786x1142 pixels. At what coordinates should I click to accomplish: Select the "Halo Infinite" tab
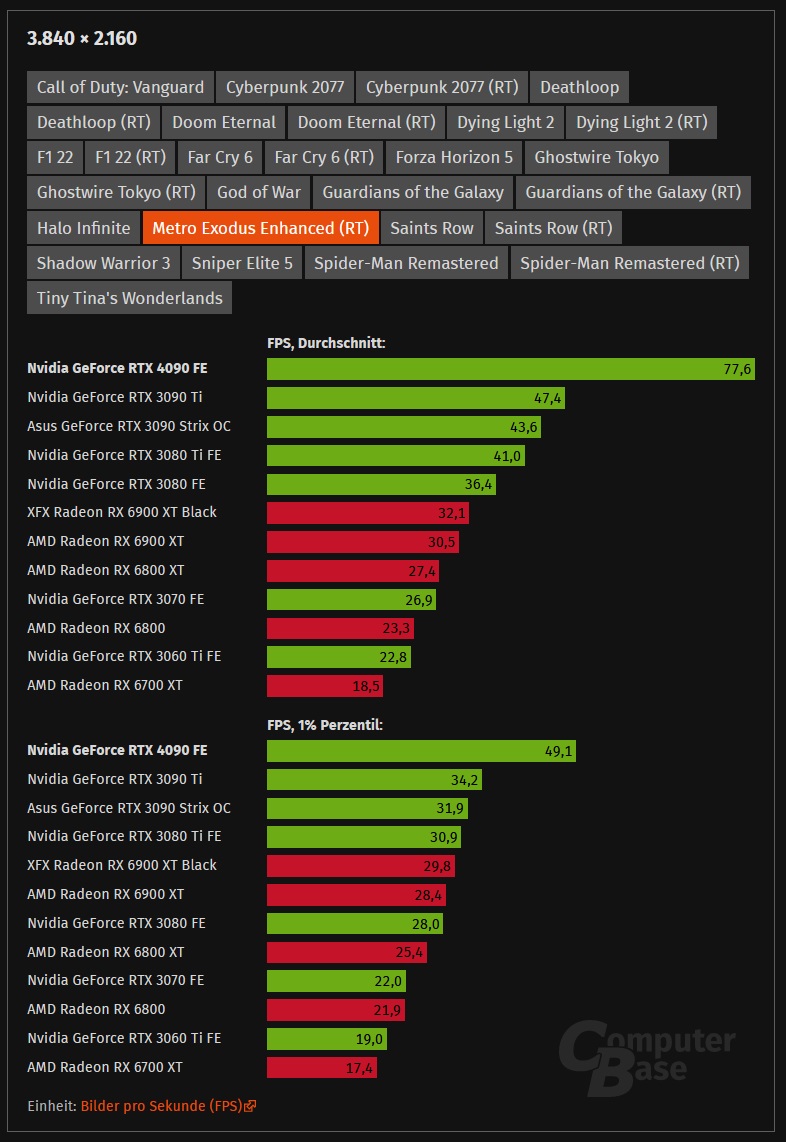[x=83, y=227]
